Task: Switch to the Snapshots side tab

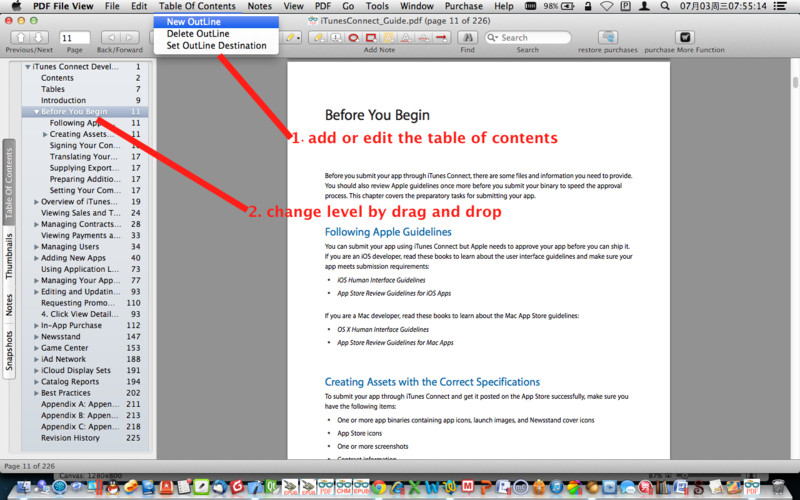Action: pyautogui.click(x=9, y=351)
